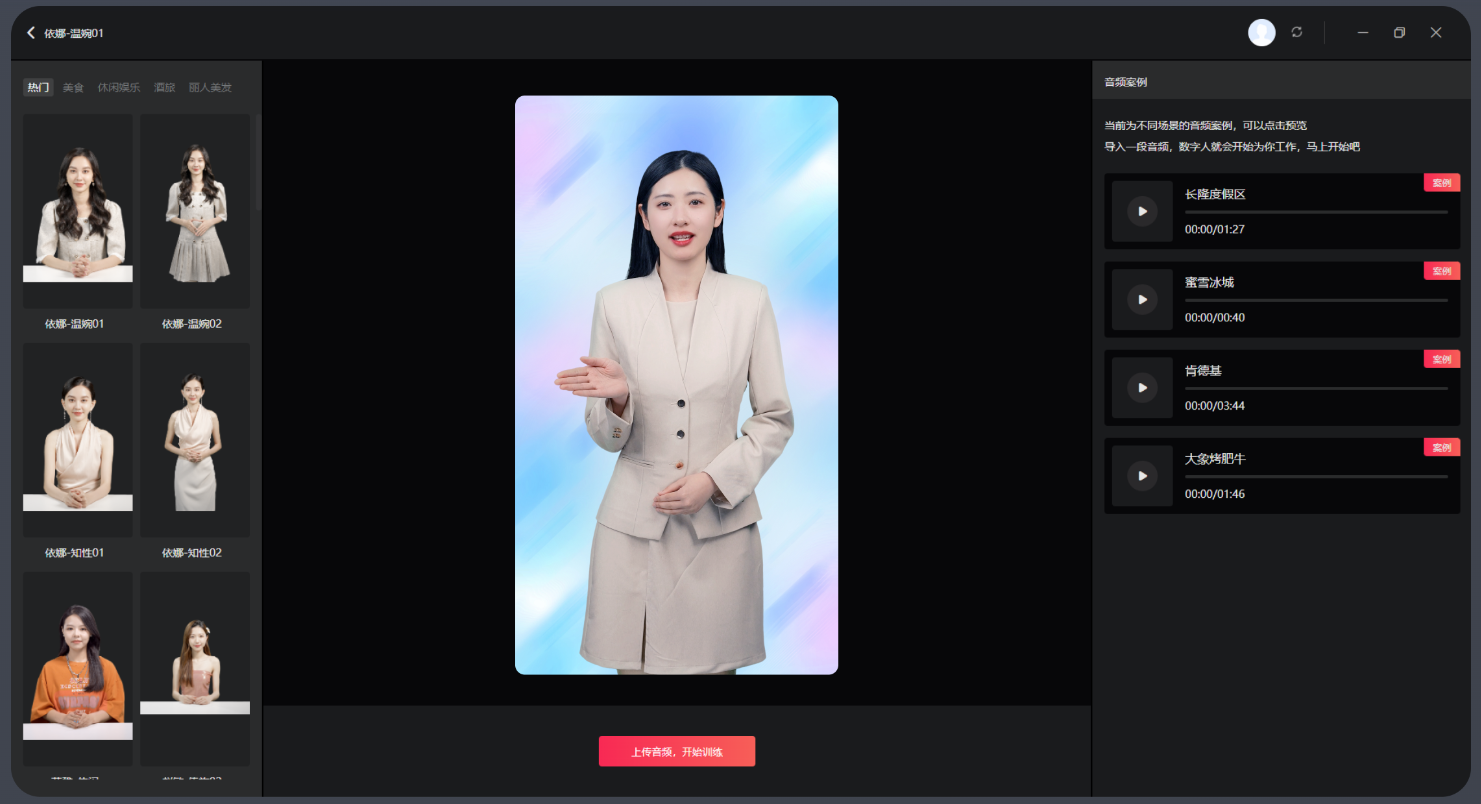Play the 蜜雪冰城 audio sample
The width and height of the screenshot is (1481, 804).
(1142, 299)
